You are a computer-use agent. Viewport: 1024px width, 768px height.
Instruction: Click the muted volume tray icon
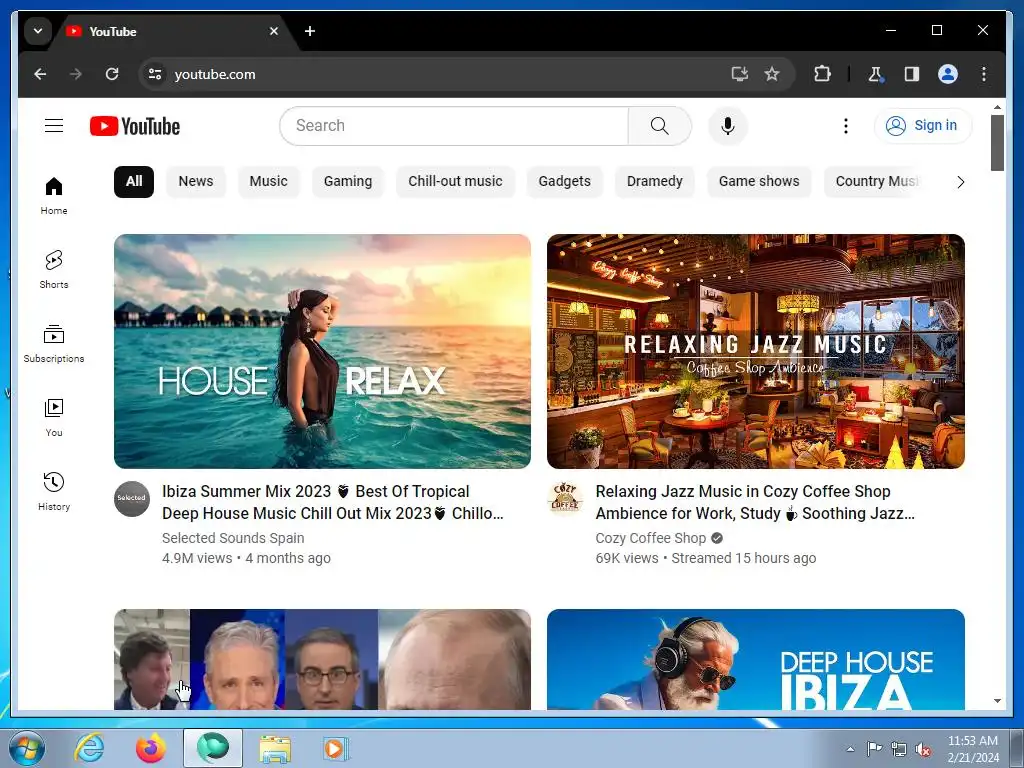[923, 749]
